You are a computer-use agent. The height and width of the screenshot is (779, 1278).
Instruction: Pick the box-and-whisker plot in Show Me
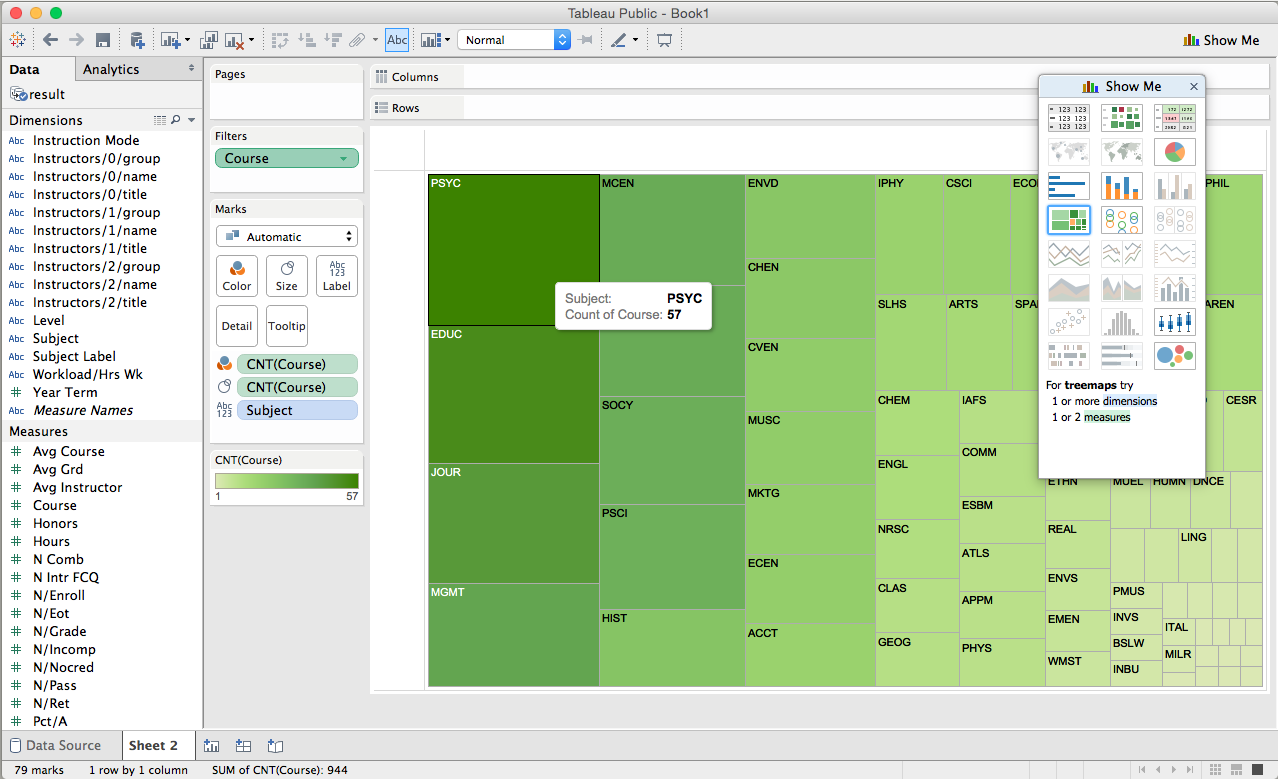pyautogui.click(x=1174, y=322)
